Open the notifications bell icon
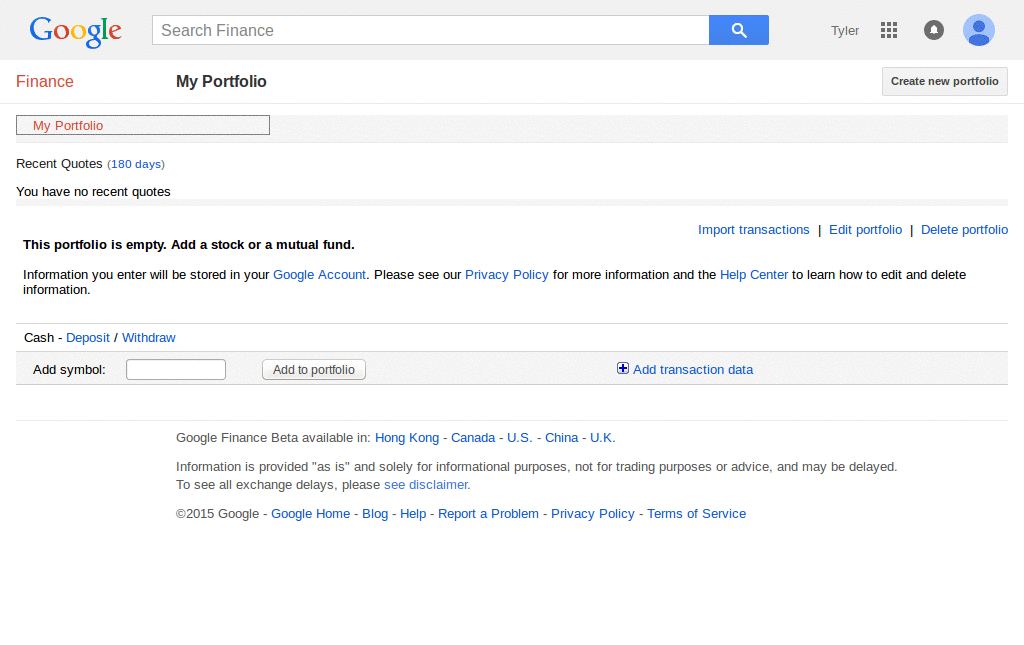This screenshot has height=645, width=1024. [934, 30]
